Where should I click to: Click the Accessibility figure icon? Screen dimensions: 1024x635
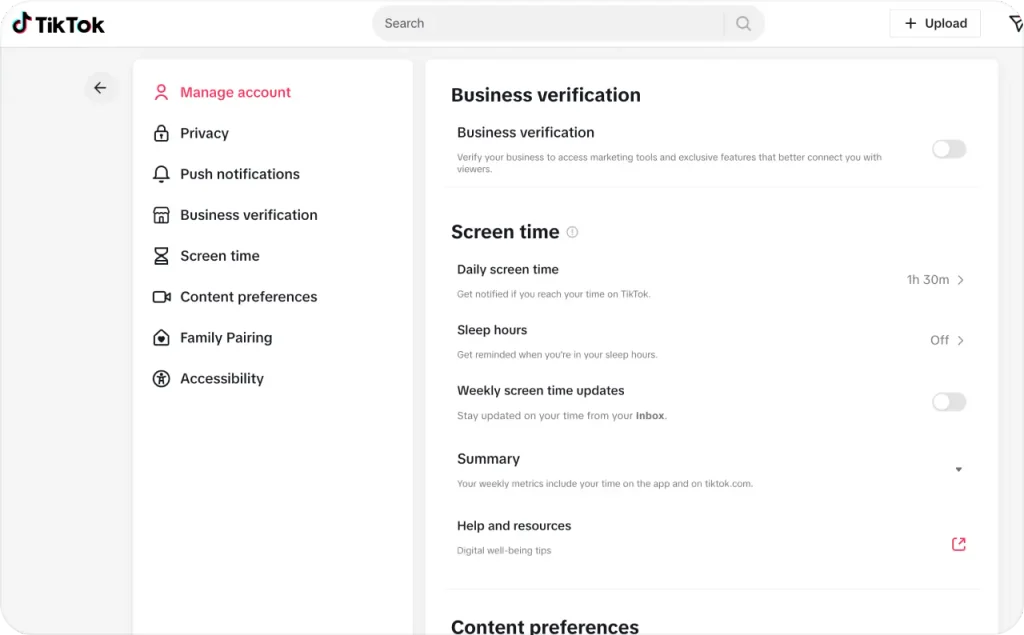tap(161, 379)
